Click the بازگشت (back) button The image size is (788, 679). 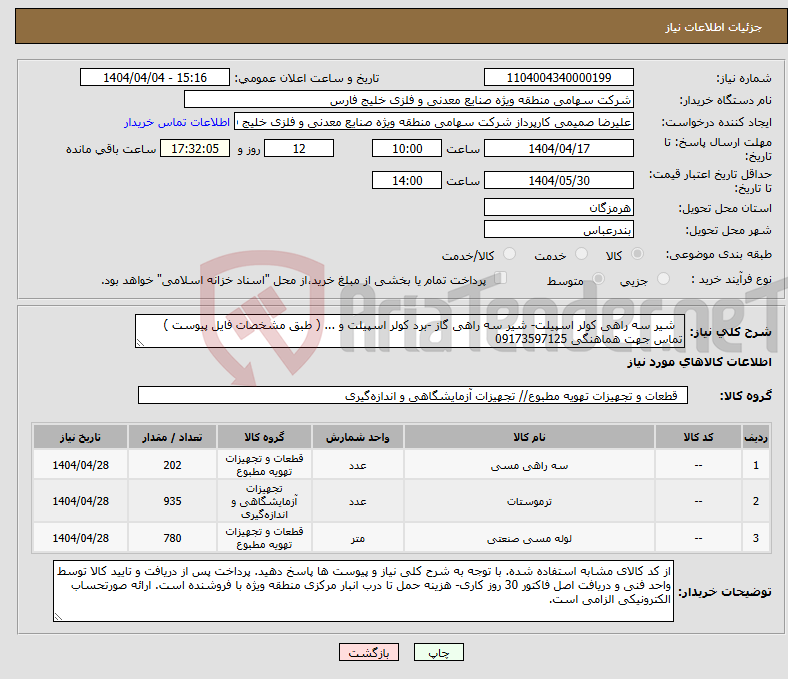point(369,652)
